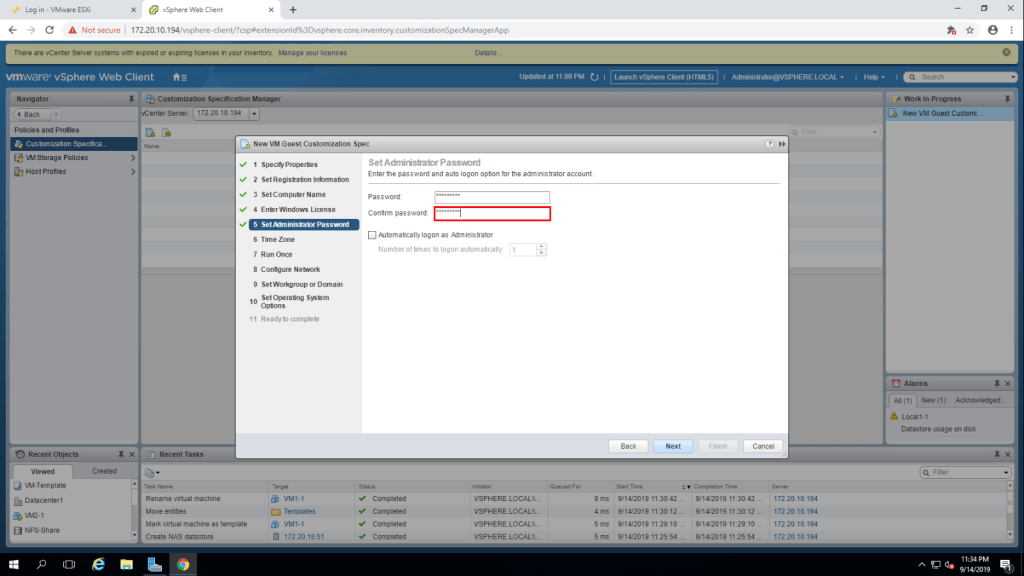Go to wizard step 6 Time Zone
Image resolution: width=1024 pixels, height=576 pixels.
click(x=277, y=240)
